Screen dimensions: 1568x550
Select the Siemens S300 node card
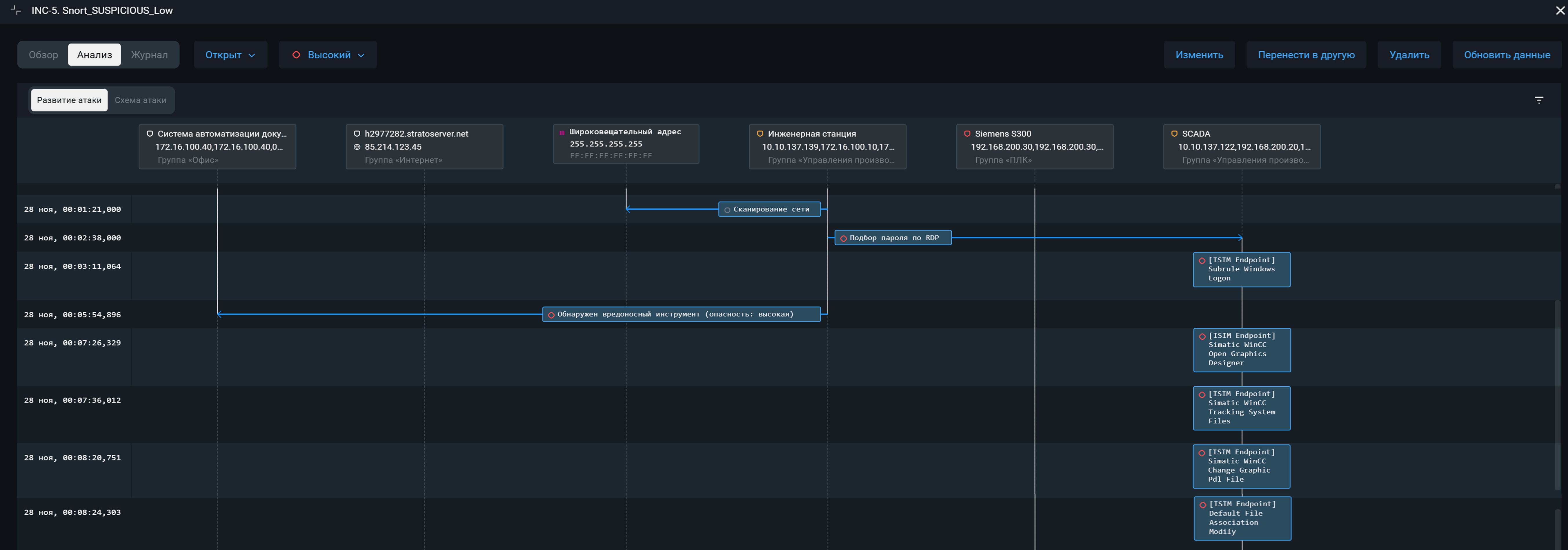[1034, 147]
